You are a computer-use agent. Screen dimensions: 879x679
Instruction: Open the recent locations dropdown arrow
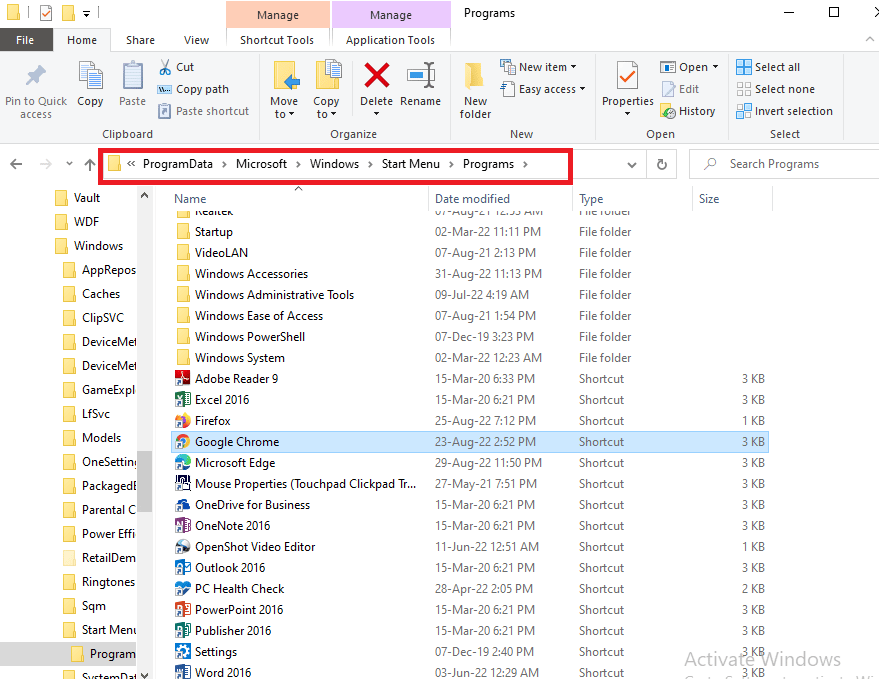(x=70, y=164)
